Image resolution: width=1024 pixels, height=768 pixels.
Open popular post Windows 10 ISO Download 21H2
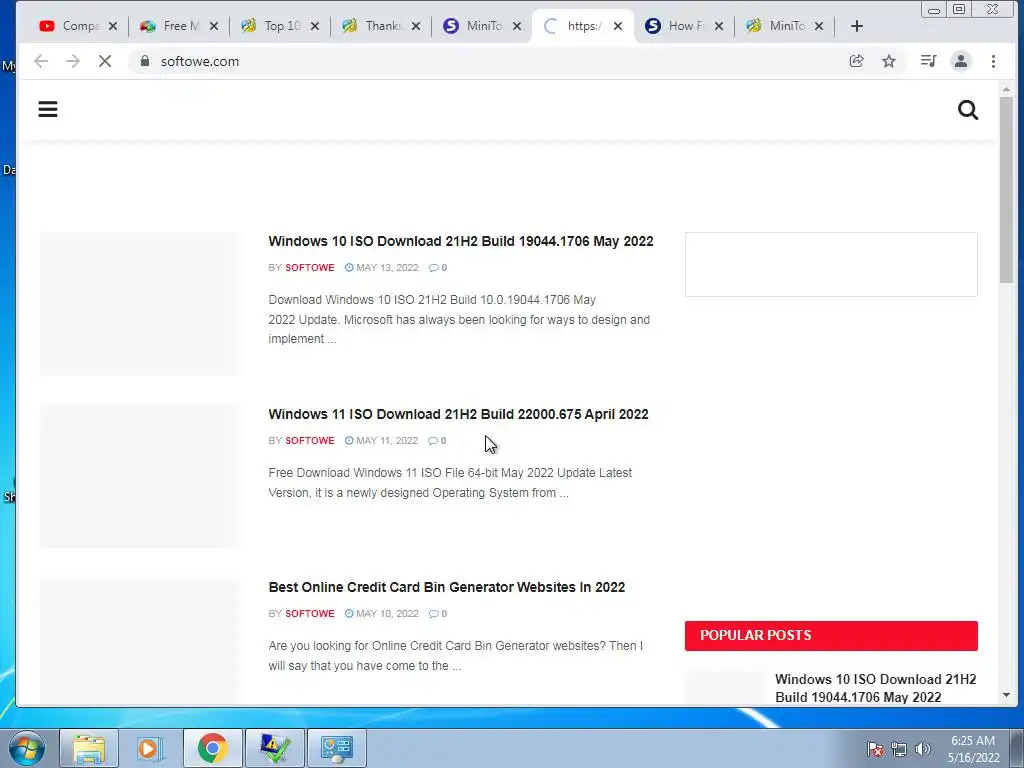point(875,688)
